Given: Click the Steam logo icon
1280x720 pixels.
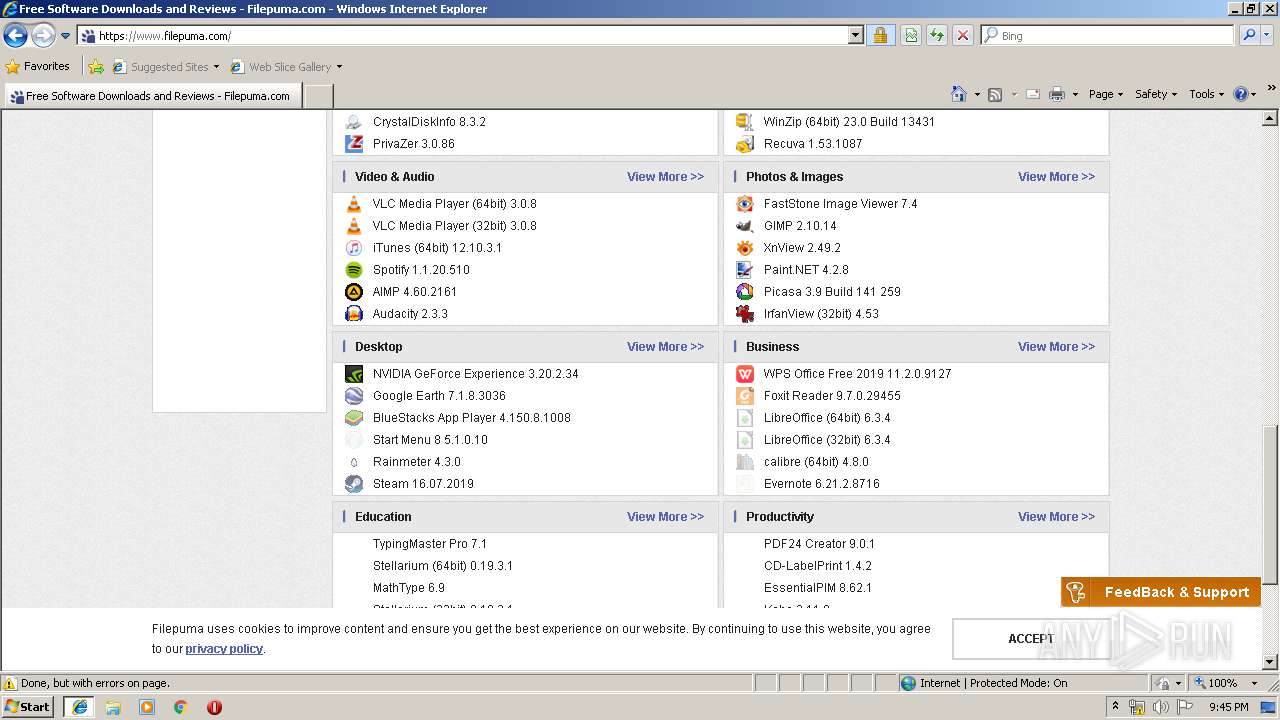Looking at the screenshot, I should pos(353,484).
